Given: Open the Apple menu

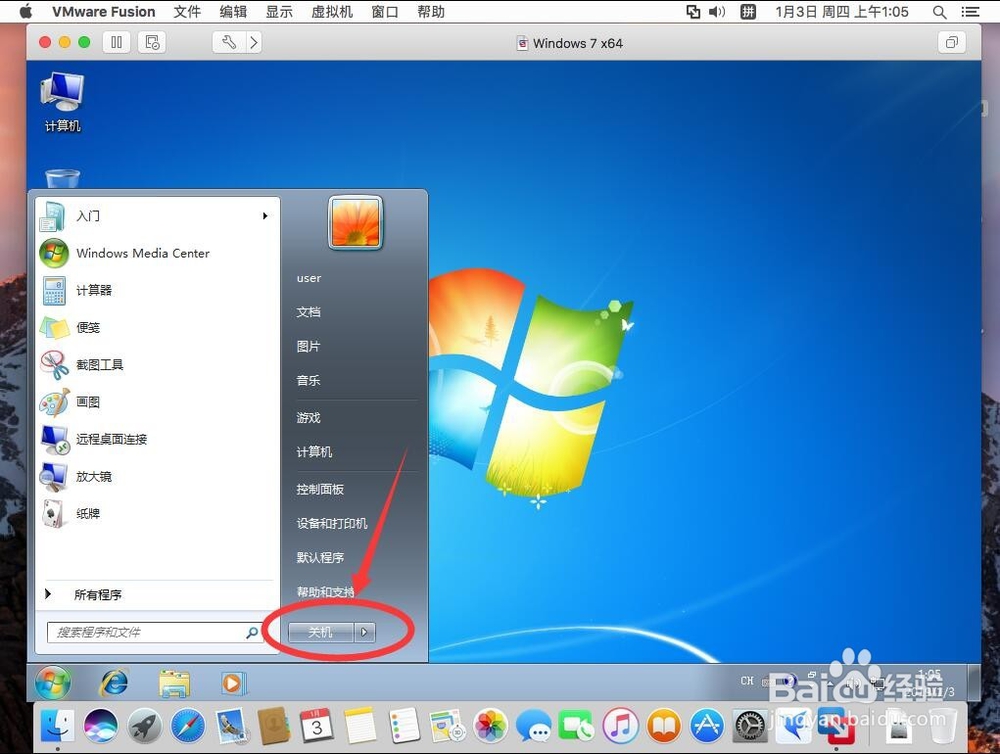Looking at the screenshot, I should [26, 11].
